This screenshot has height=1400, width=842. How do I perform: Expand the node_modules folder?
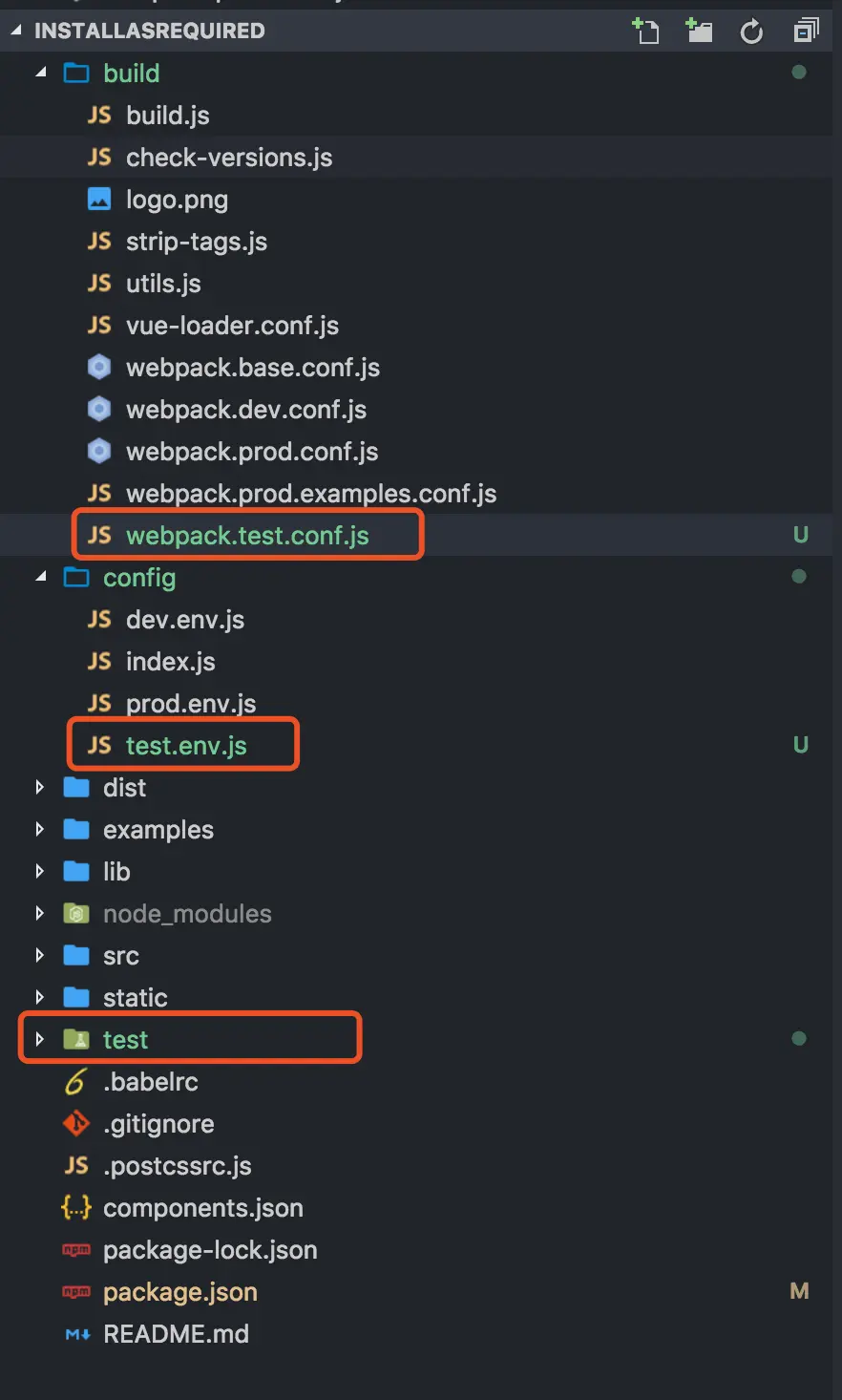tap(40, 914)
